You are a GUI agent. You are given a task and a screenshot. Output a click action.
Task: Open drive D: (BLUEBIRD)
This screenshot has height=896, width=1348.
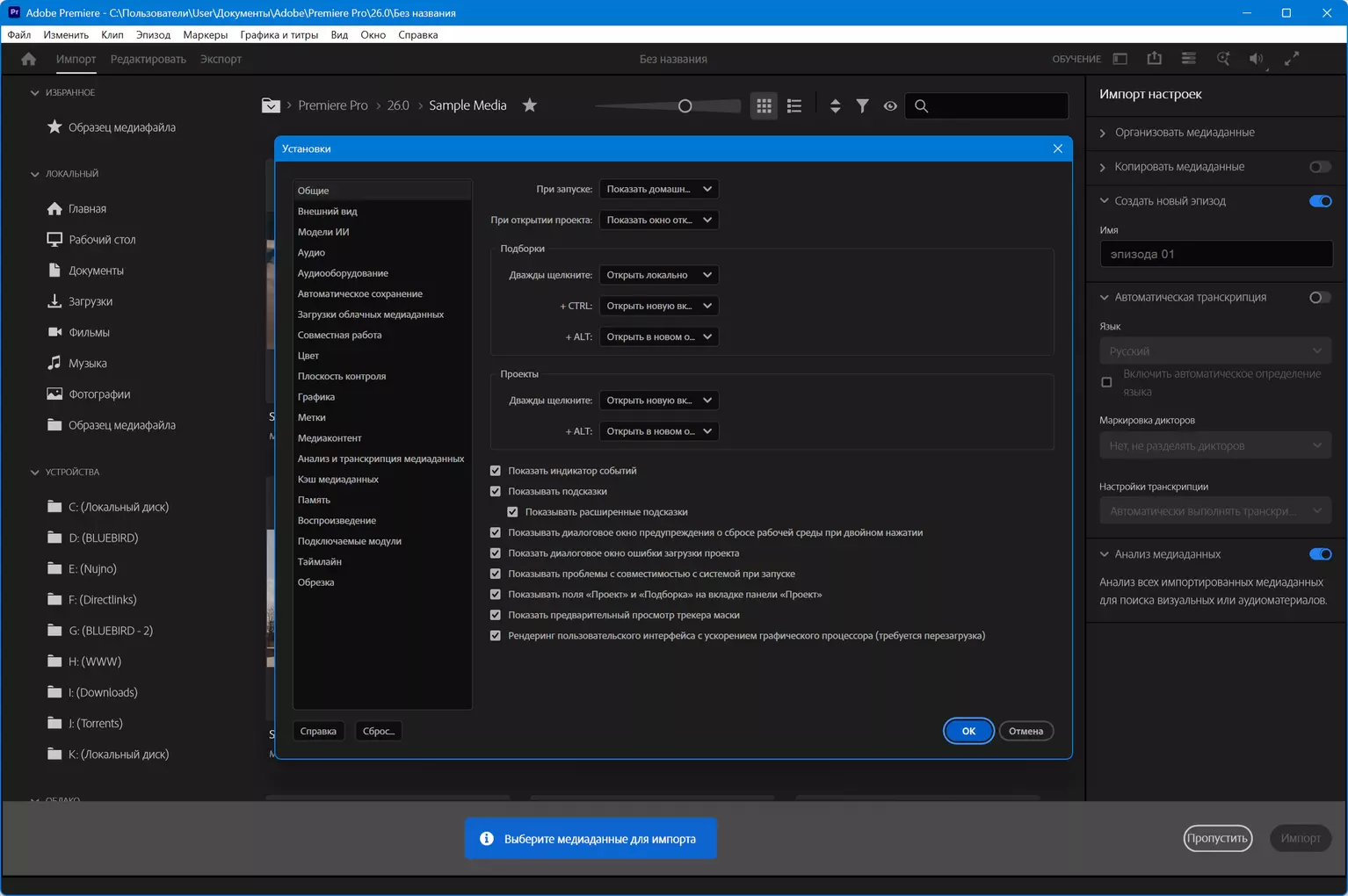pyautogui.click(x=104, y=538)
